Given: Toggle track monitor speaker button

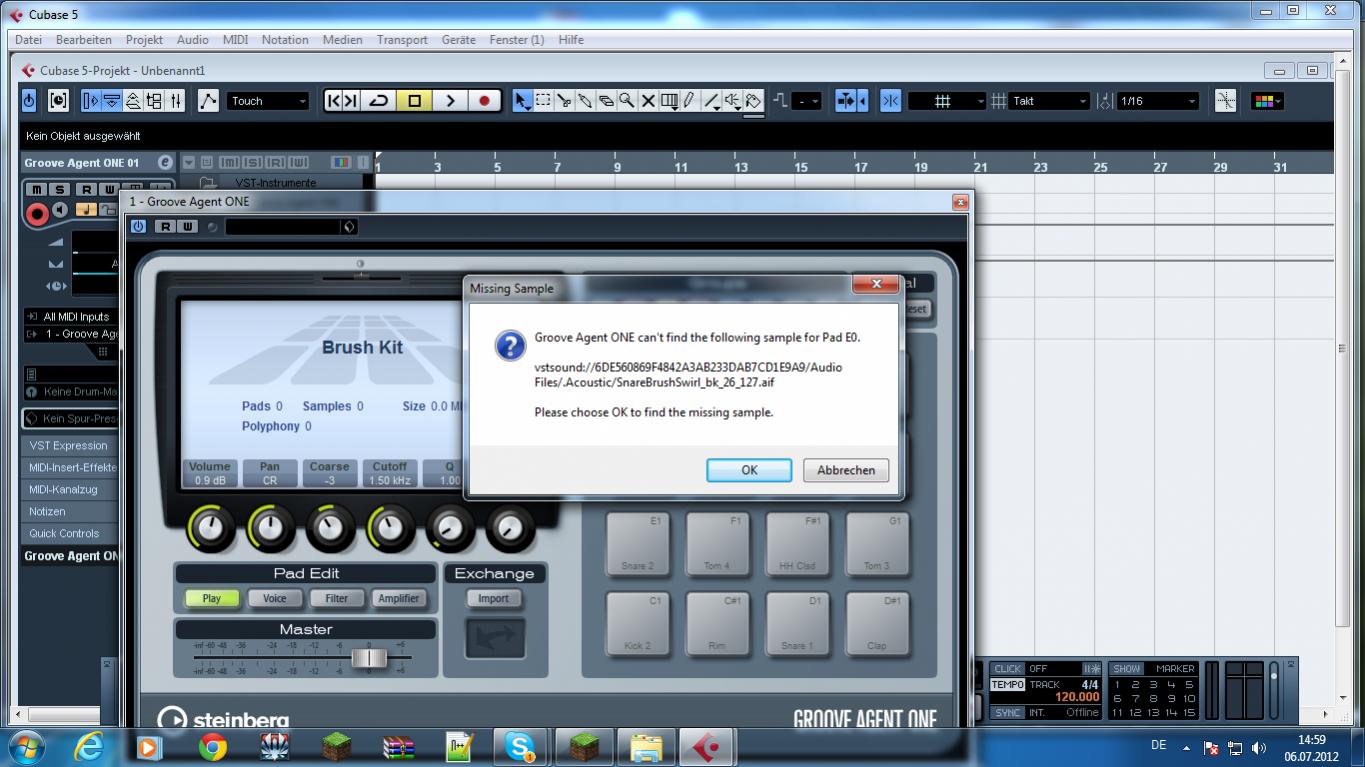Looking at the screenshot, I should (60, 210).
